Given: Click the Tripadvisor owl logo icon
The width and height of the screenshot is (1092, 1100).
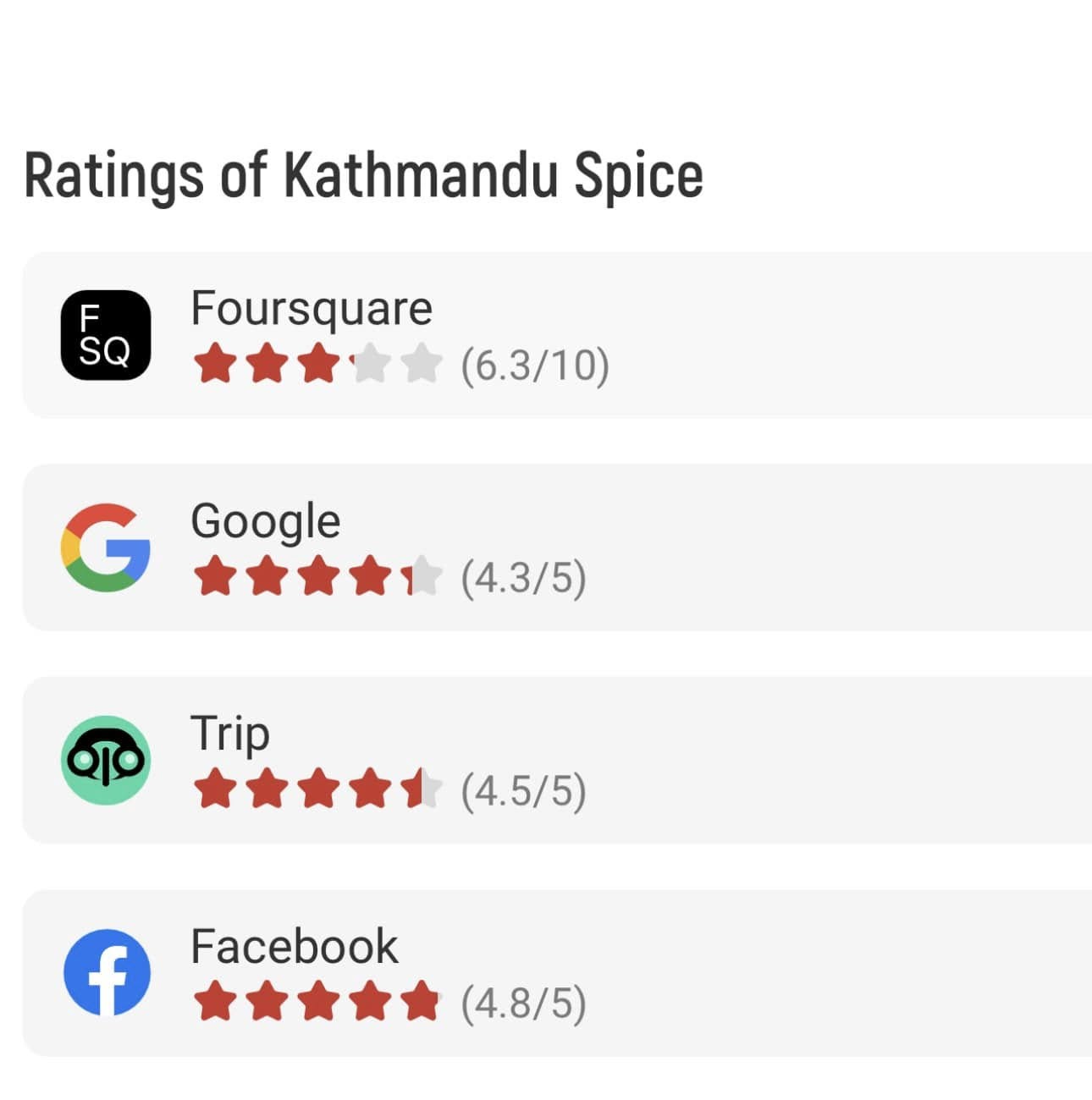Looking at the screenshot, I should 106,760.
